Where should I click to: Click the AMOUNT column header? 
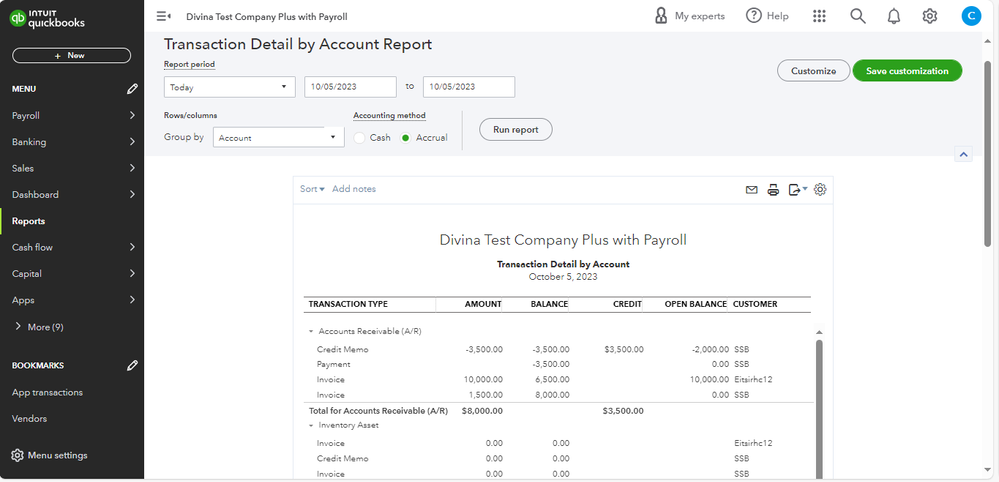(483, 304)
